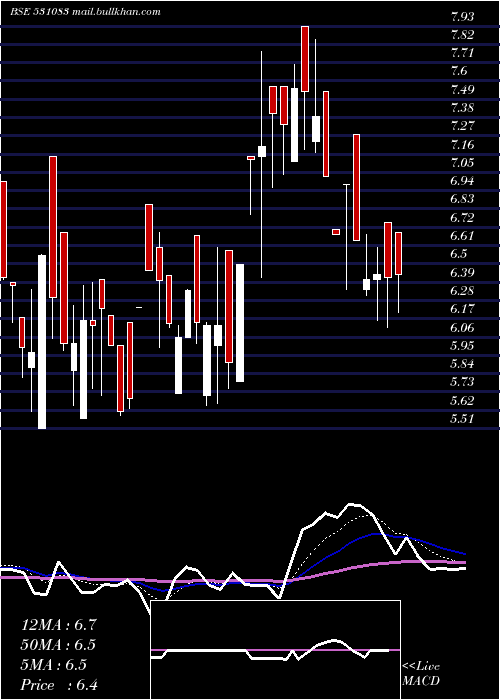The width and height of the screenshot is (500, 700).
Task: Click the 6.61 price level label
Action: click(x=462, y=236)
